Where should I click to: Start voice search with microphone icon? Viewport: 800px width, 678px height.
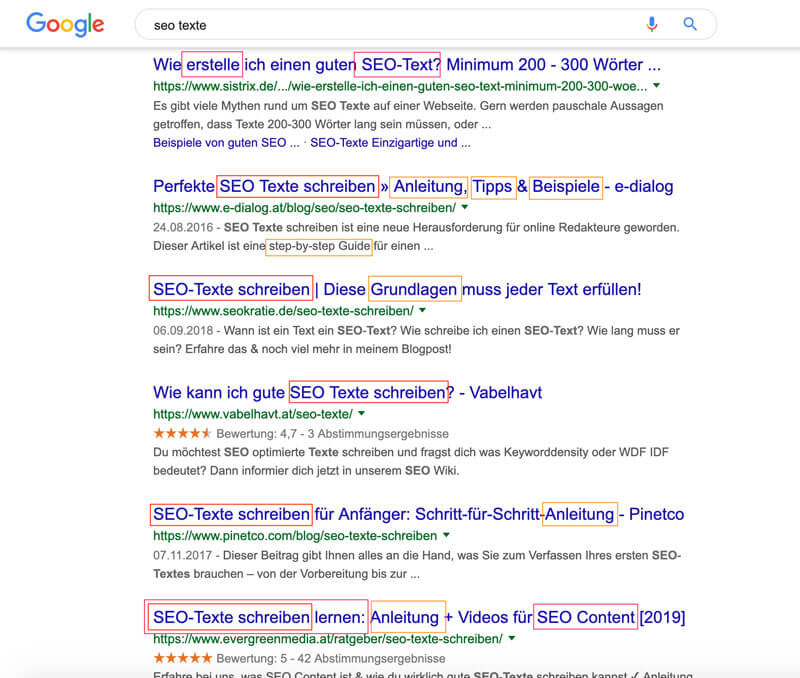tap(652, 24)
